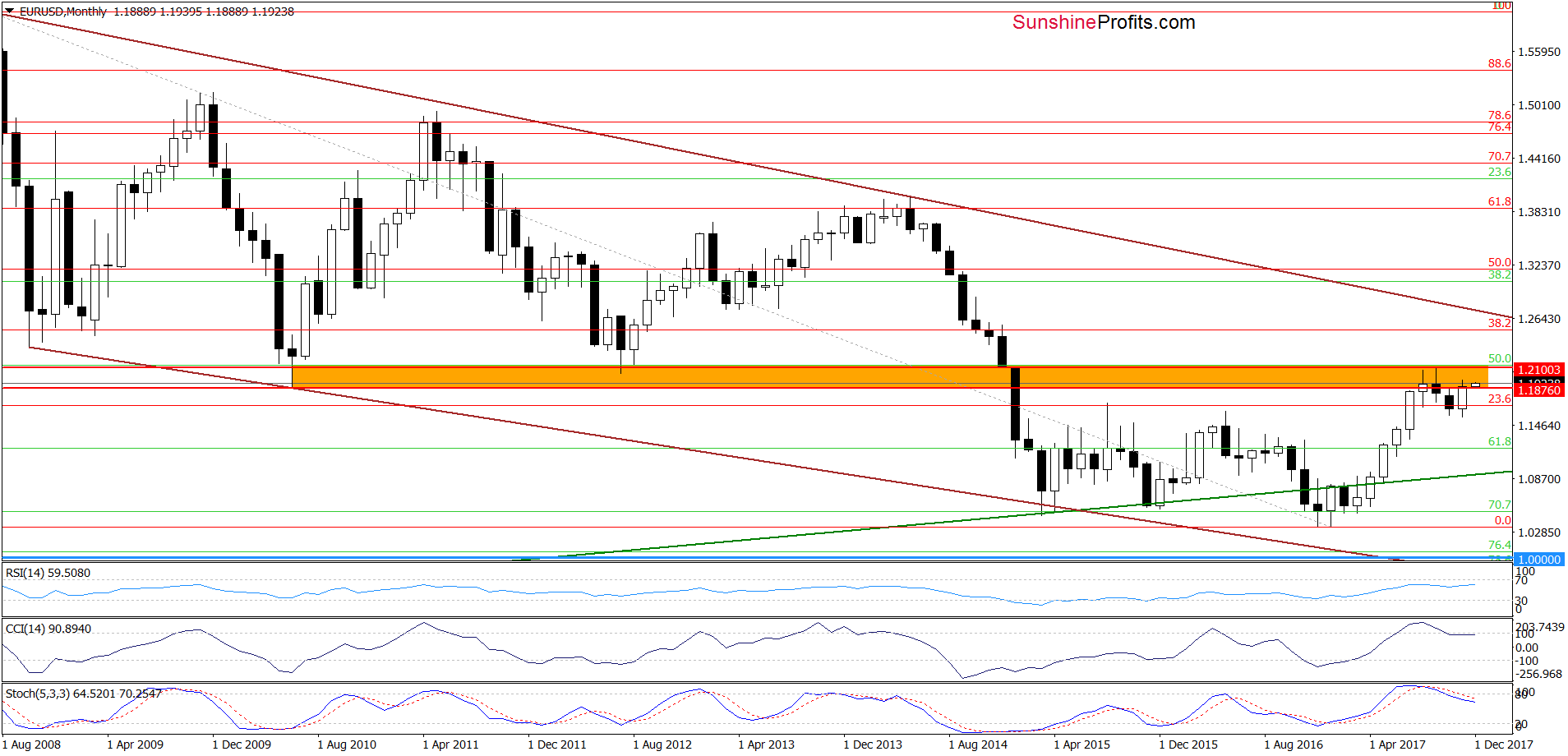The image size is (1568, 756).
Task: Click the 1.32370 price axis label
Action: (x=1538, y=265)
